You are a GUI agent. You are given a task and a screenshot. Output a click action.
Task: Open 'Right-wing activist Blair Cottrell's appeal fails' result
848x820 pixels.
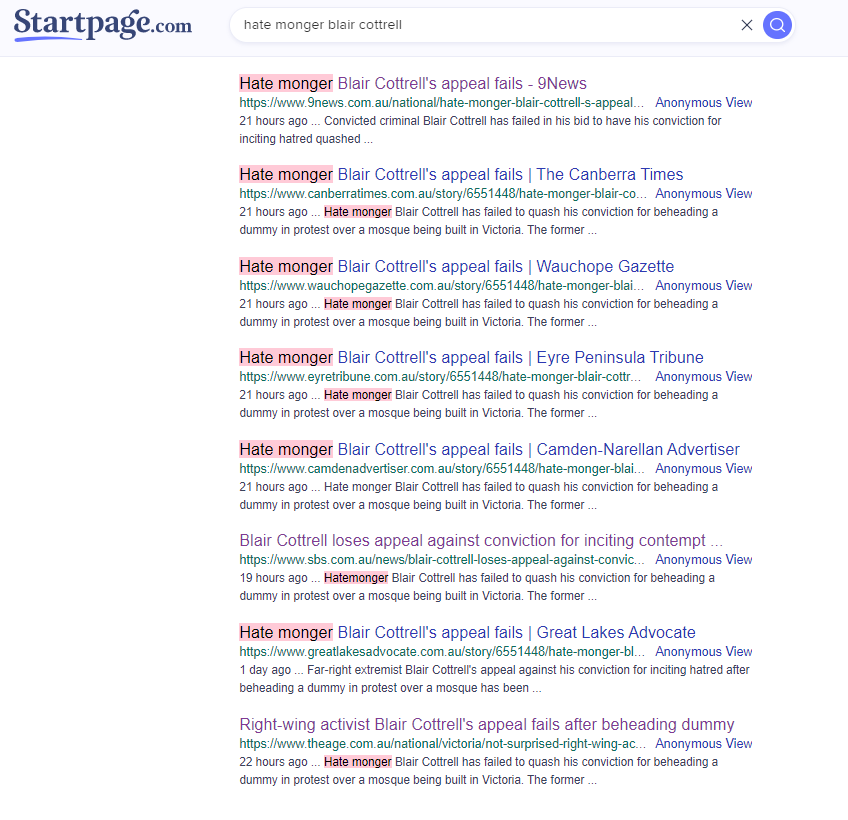[x=487, y=724]
